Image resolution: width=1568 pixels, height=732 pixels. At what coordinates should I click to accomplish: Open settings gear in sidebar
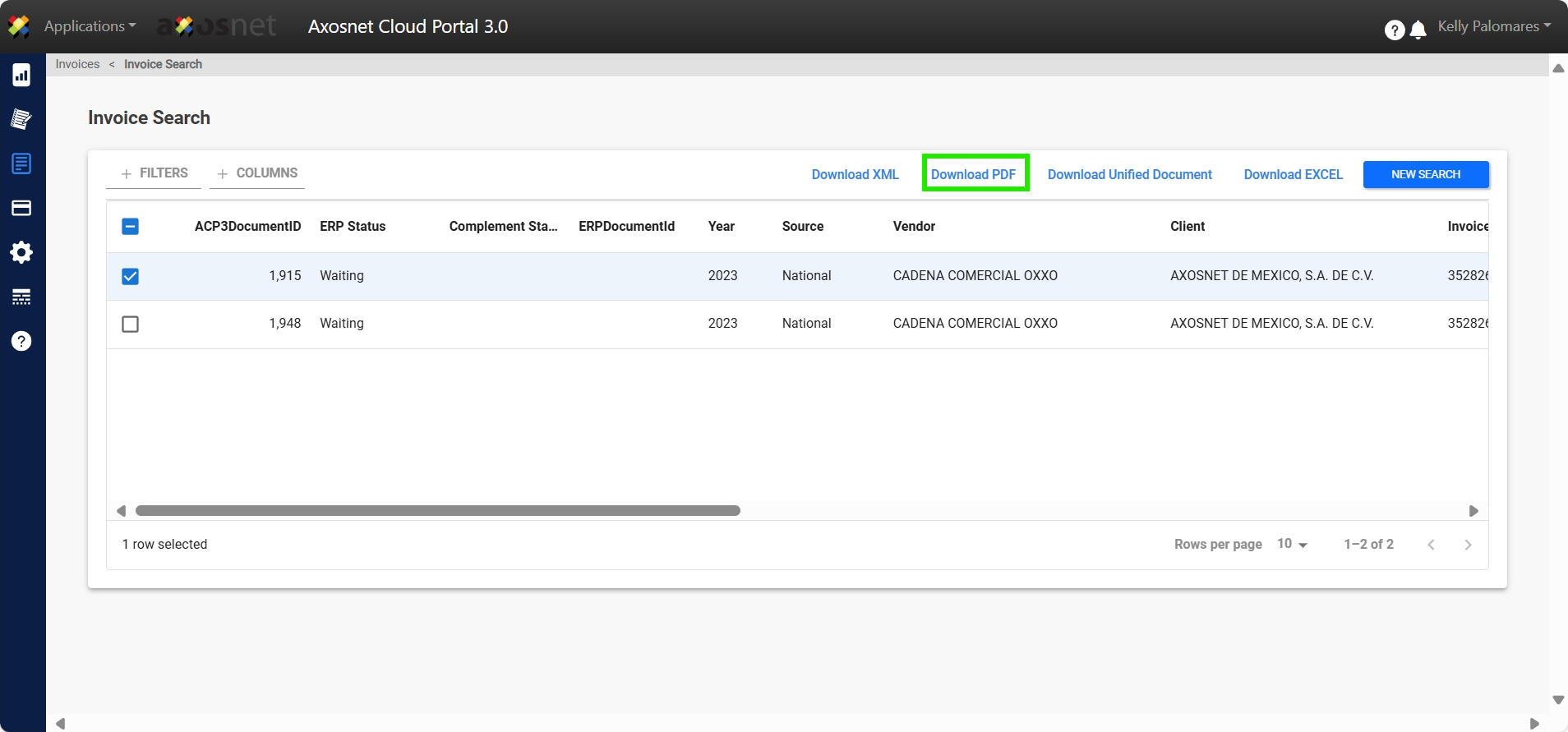pos(21,252)
